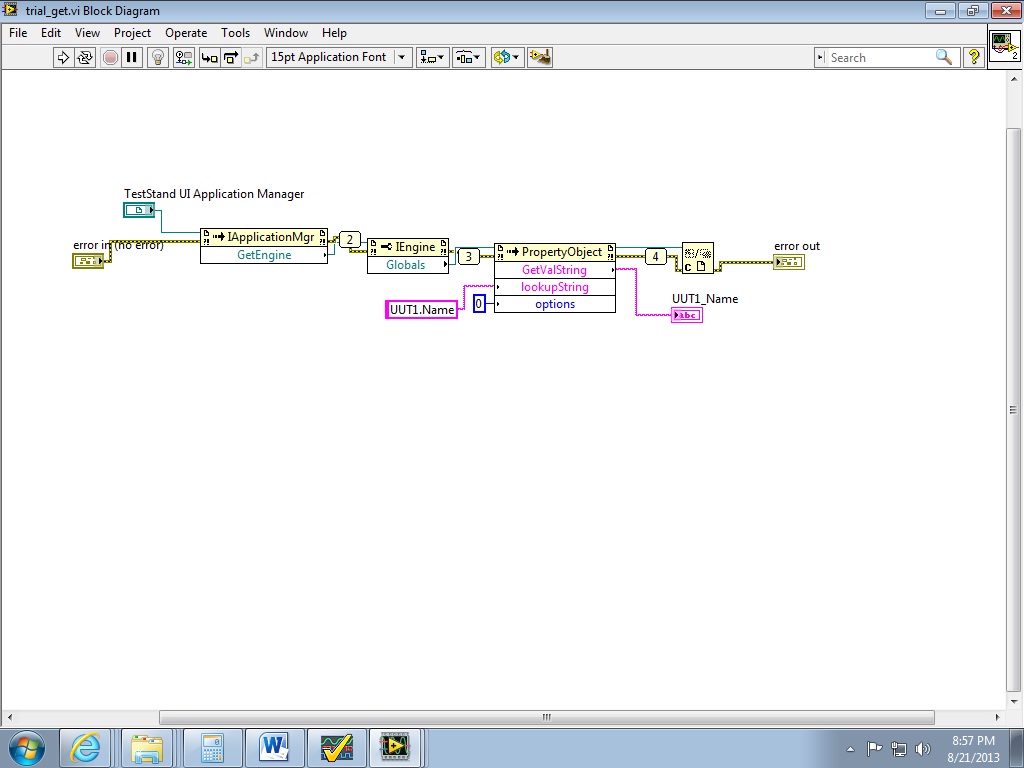Select the UUT1_Name string indicator terminal

(687, 315)
